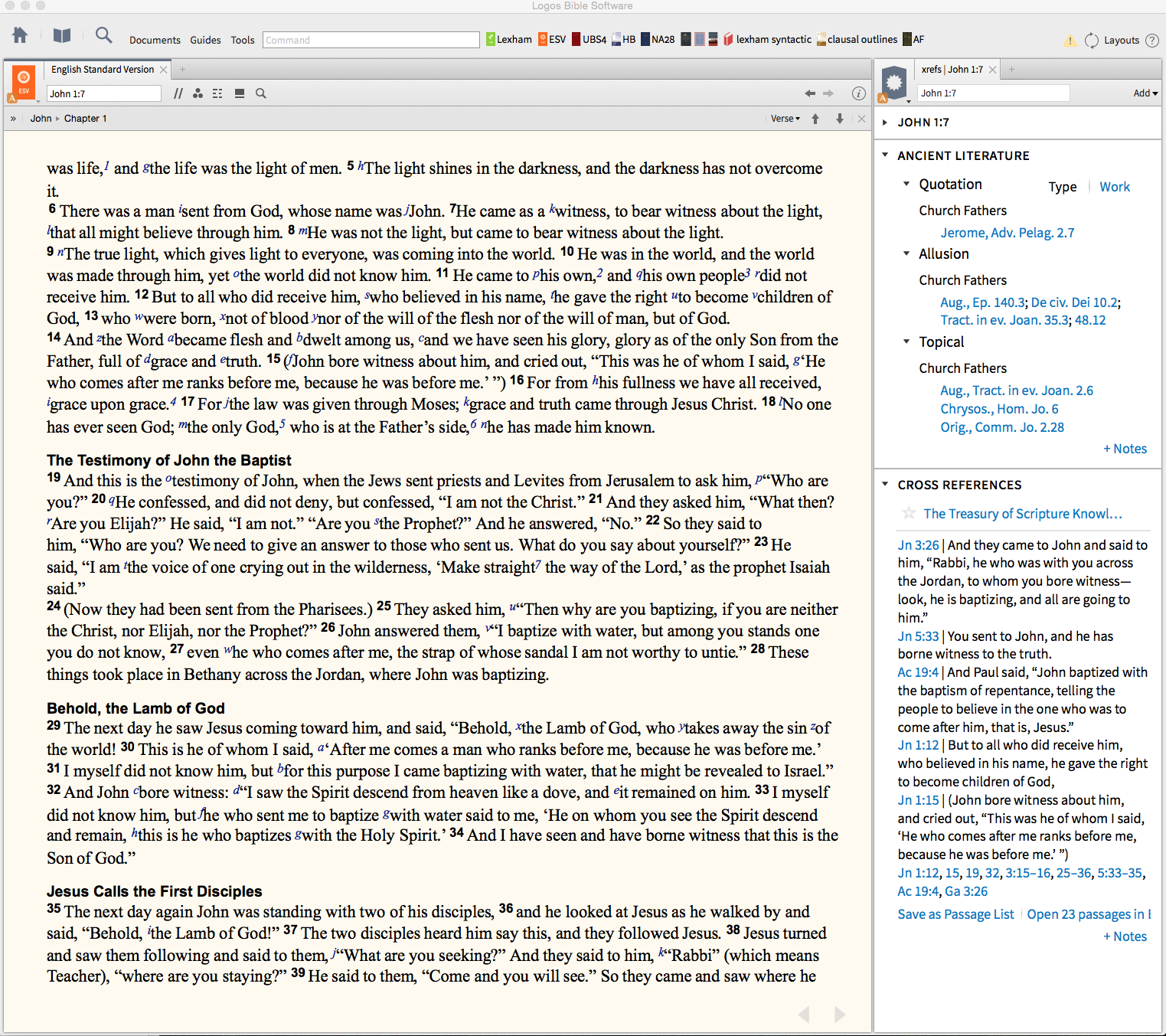Select the xrefs | John 1:7 tab
This screenshot has width=1166, height=1036.
952,70
